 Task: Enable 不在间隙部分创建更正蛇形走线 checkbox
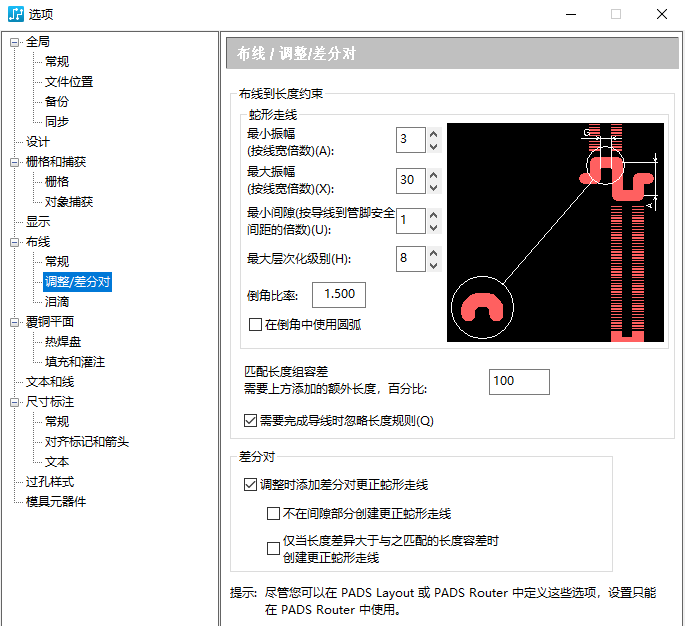pos(273,513)
